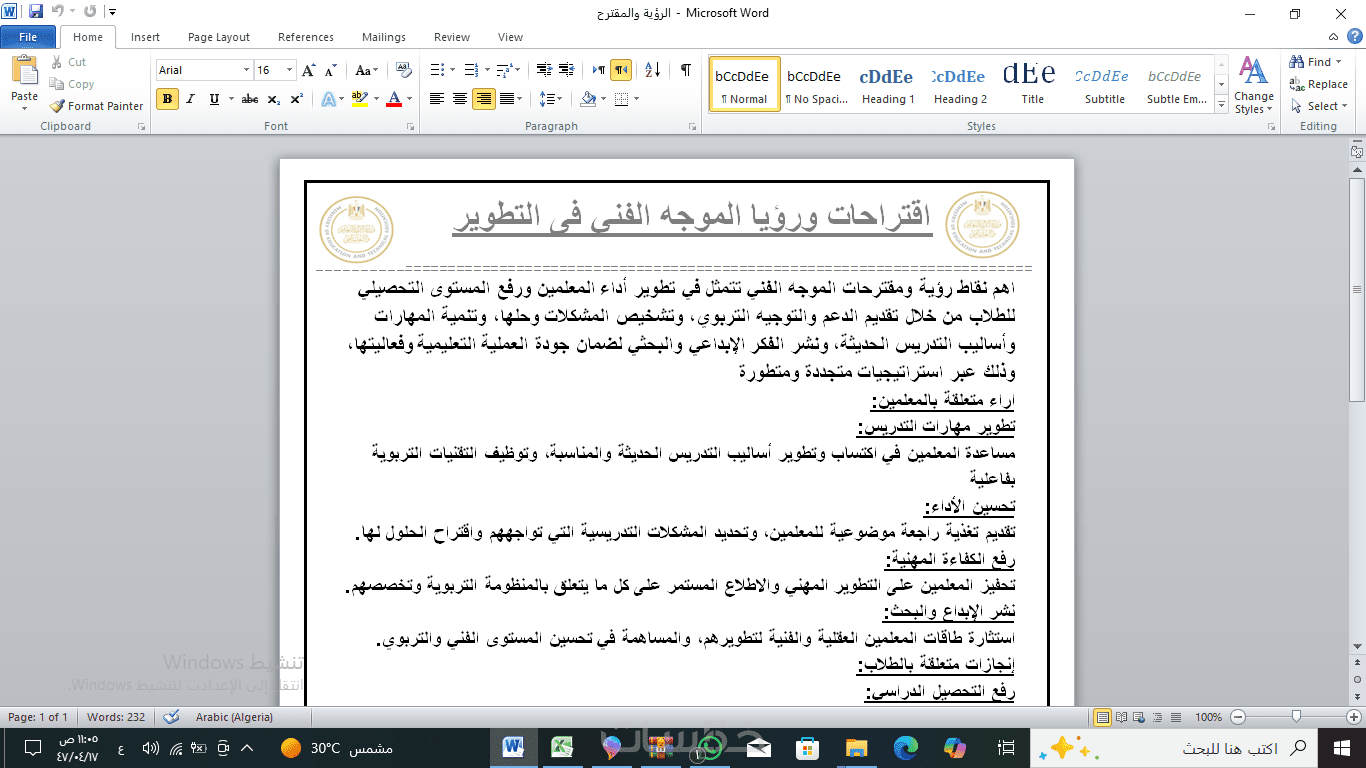Viewport: 1366px width, 768px height.
Task: Apply subscript formatting
Action: click(274, 99)
